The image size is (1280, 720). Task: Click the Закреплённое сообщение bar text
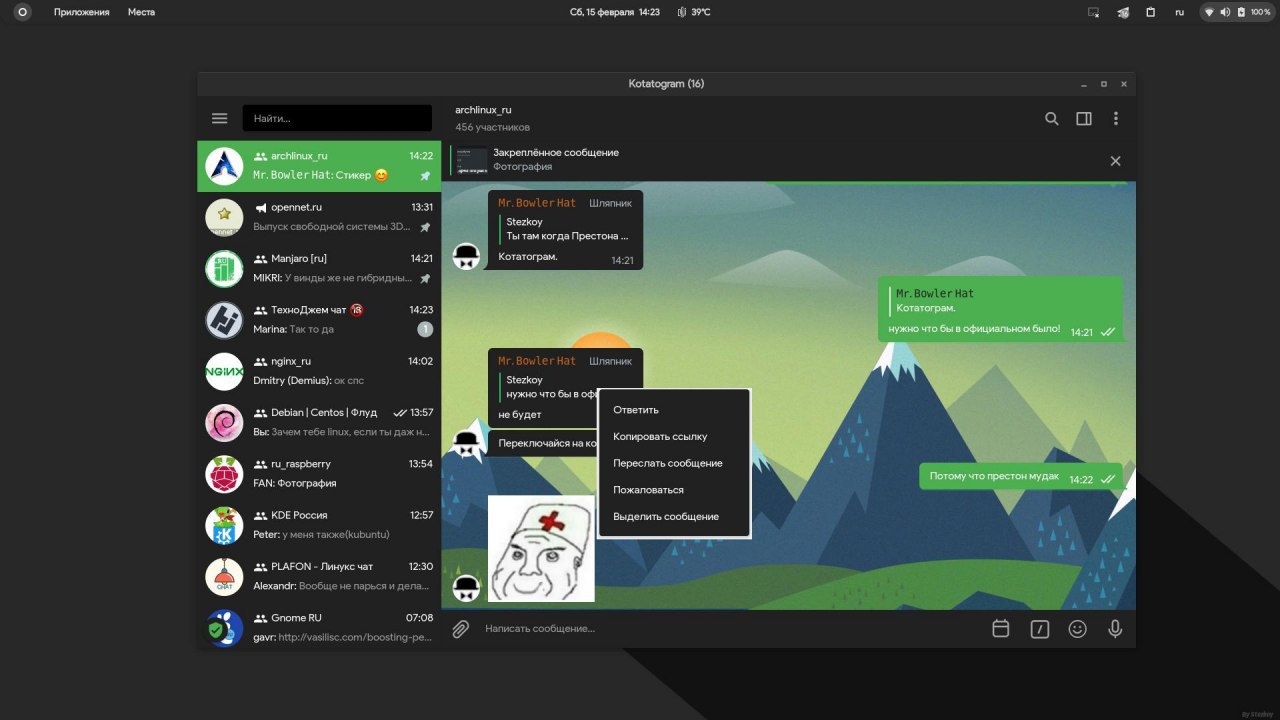(x=556, y=152)
